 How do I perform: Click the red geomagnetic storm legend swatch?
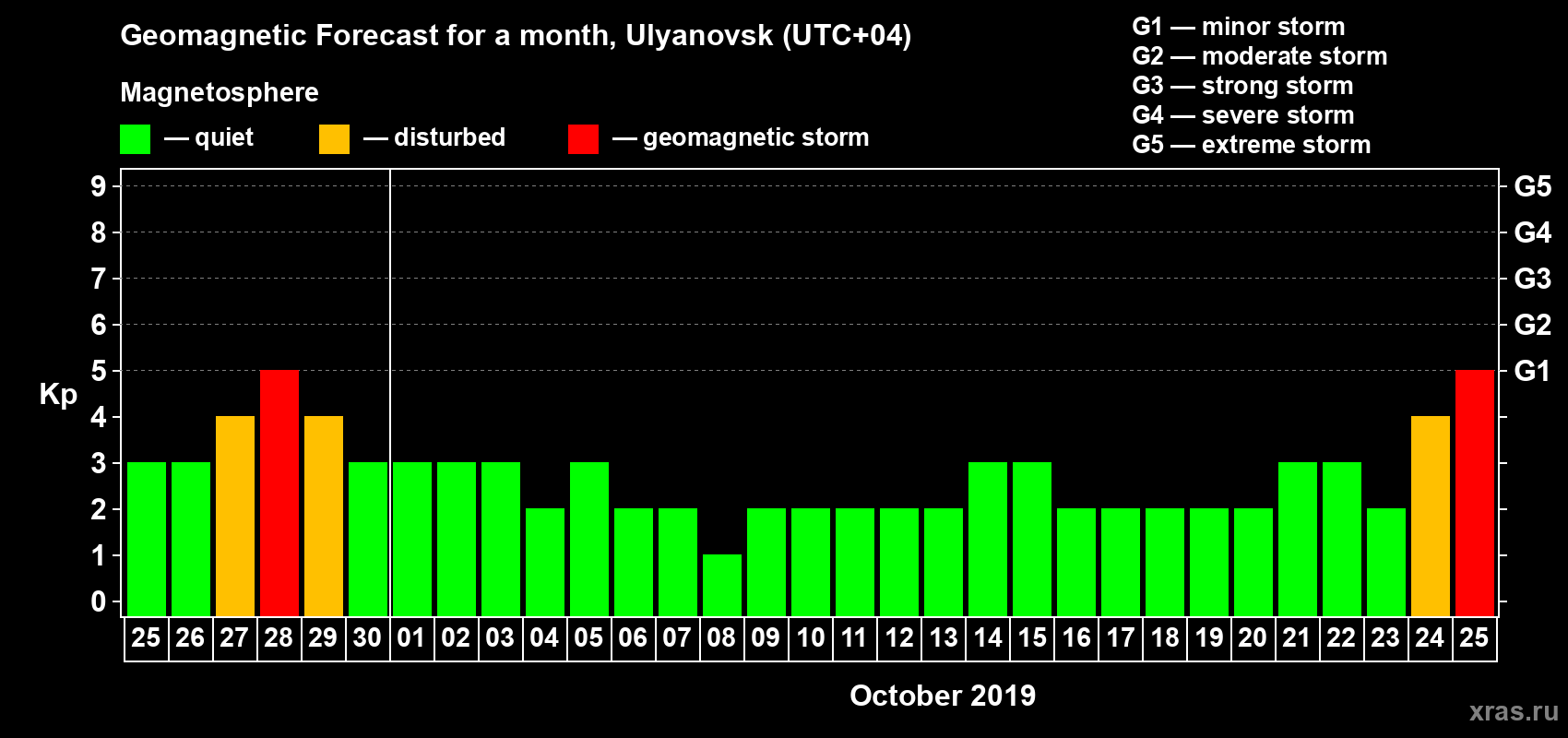click(583, 139)
